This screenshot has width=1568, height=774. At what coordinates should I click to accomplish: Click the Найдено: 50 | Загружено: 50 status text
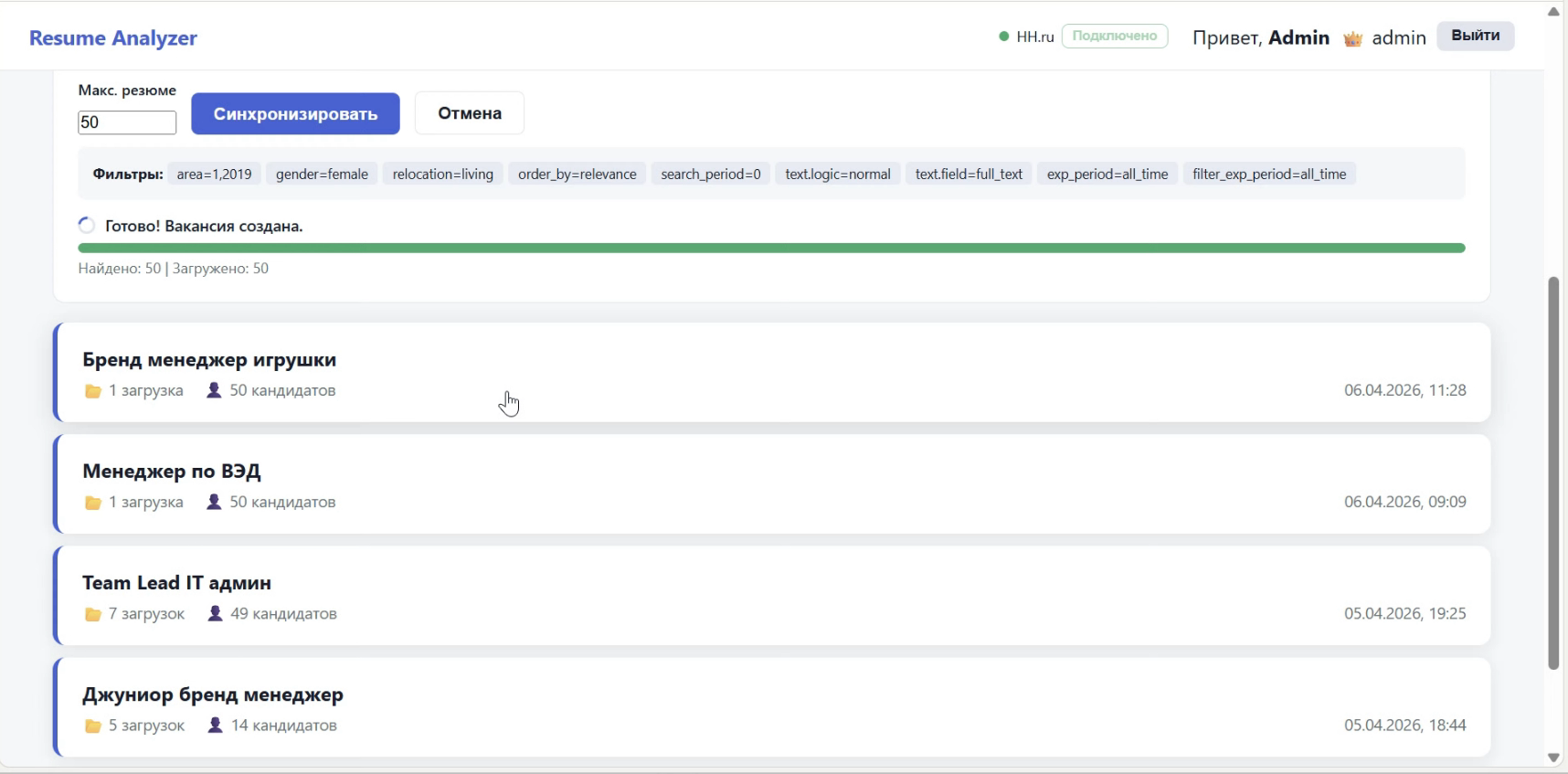tap(174, 269)
